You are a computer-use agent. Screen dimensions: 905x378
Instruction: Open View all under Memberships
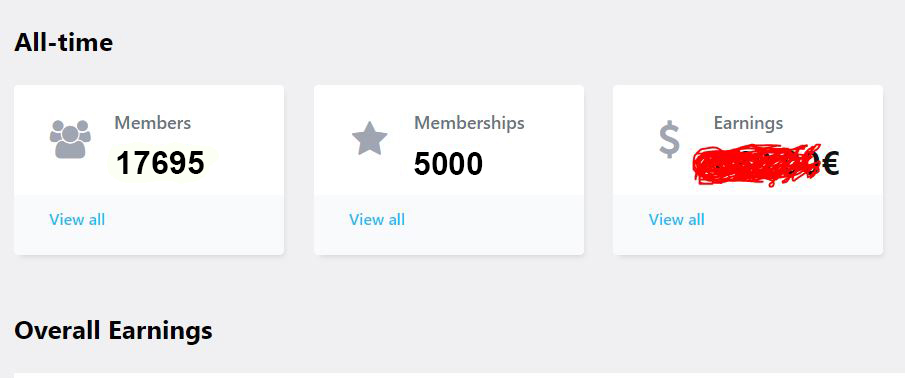coord(377,219)
